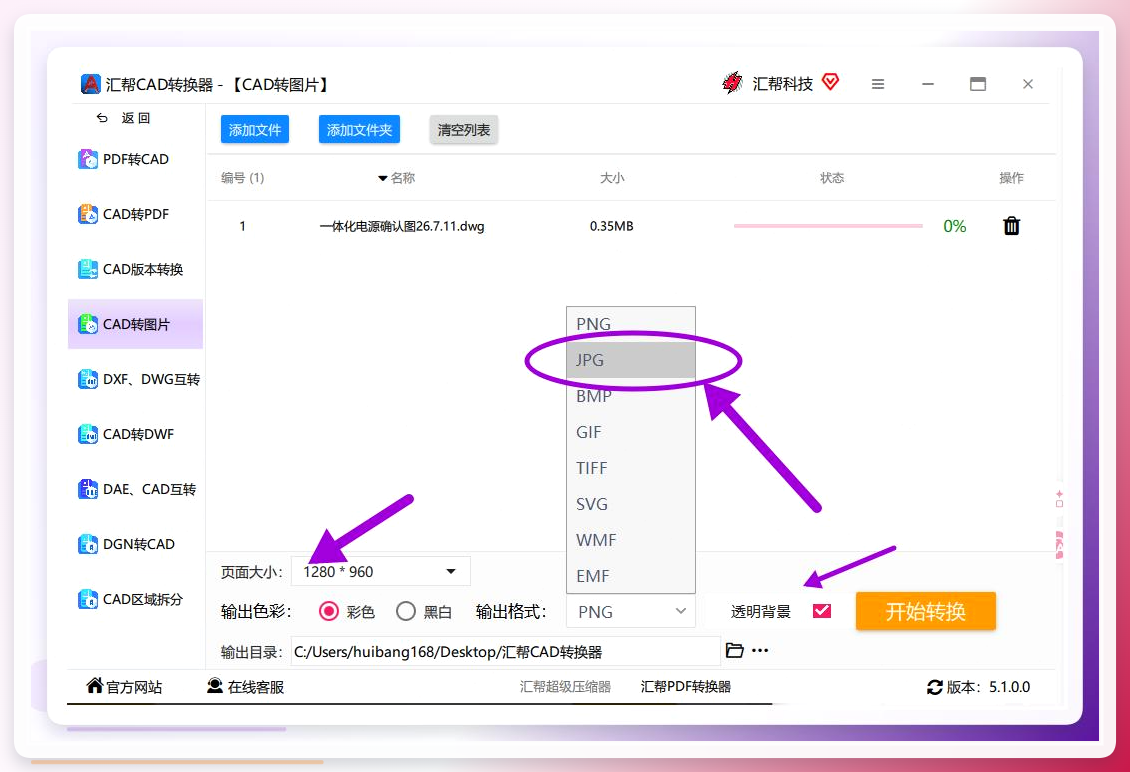Click the DAE、CAD互转 sidebar icon
This screenshot has height=772, width=1130.
(x=88, y=489)
